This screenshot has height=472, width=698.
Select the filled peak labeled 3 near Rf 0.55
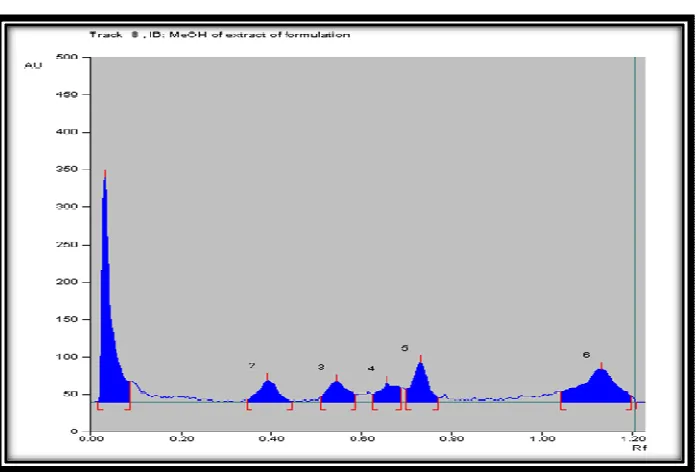[337, 394]
